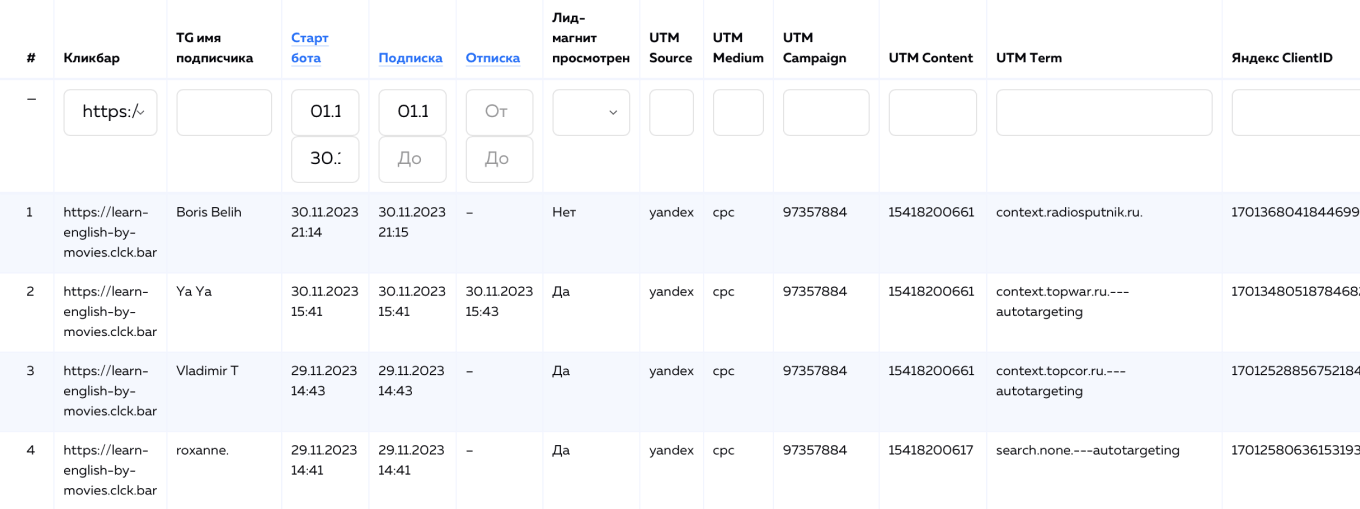
Task: Focus the Яндекс ClientID filter input
Action: pos(1295,112)
